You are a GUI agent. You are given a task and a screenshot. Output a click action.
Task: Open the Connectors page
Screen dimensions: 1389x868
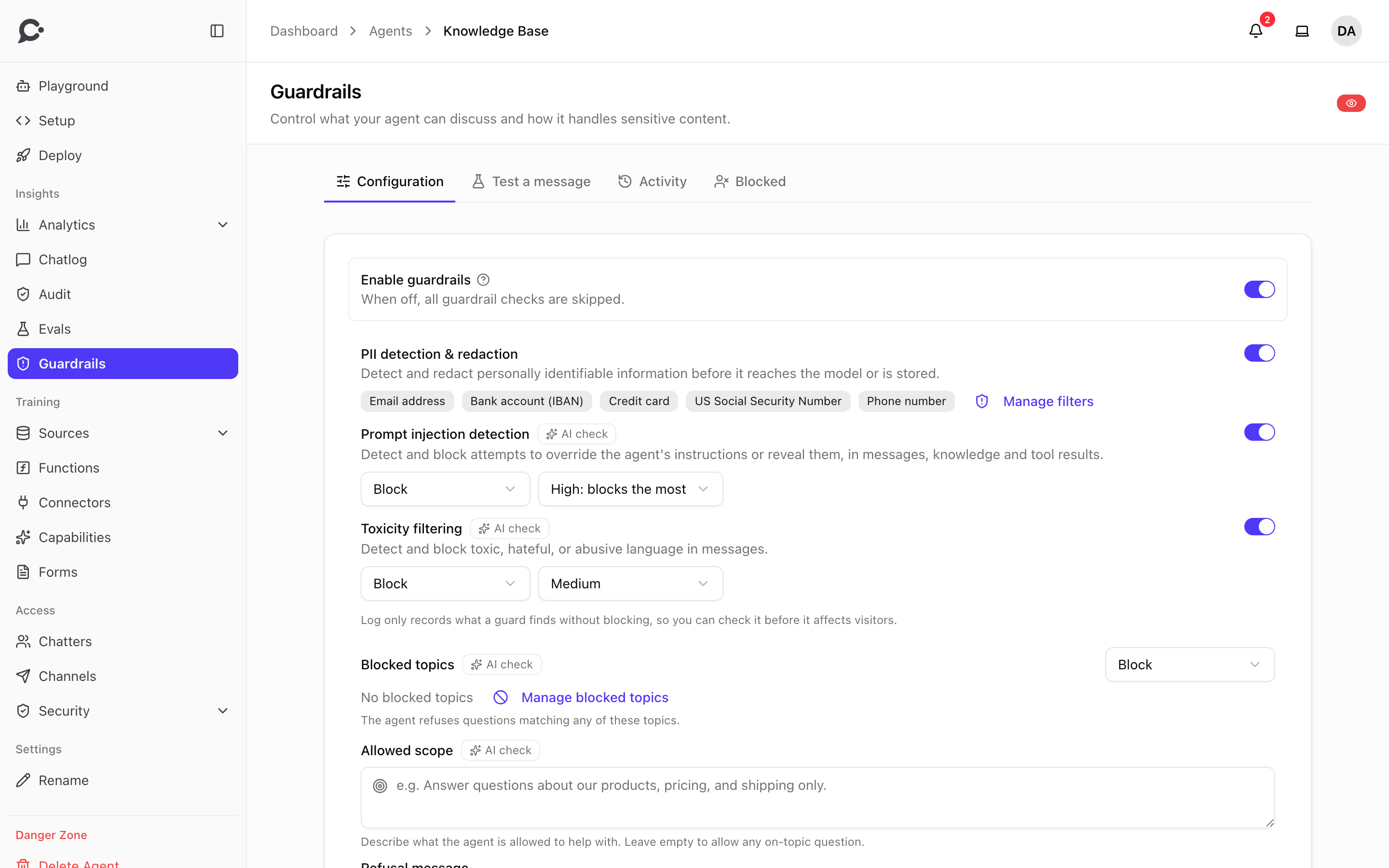pos(123,503)
